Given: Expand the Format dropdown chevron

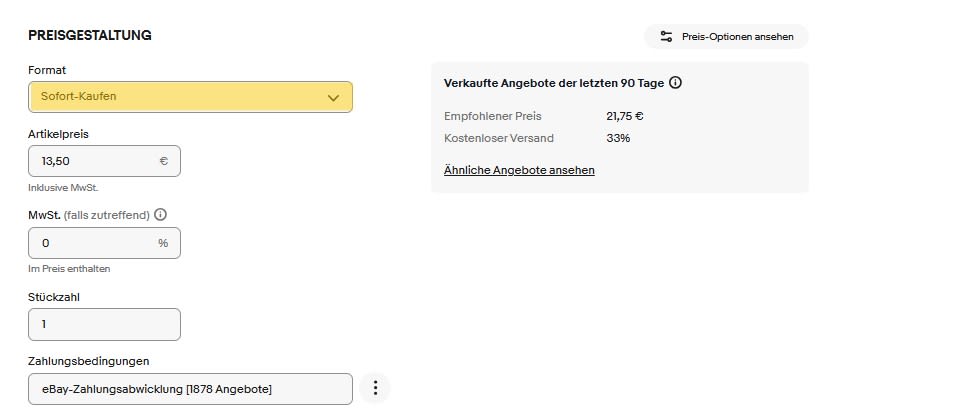Looking at the screenshot, I should pyautogui.click(x=333, y=97).
